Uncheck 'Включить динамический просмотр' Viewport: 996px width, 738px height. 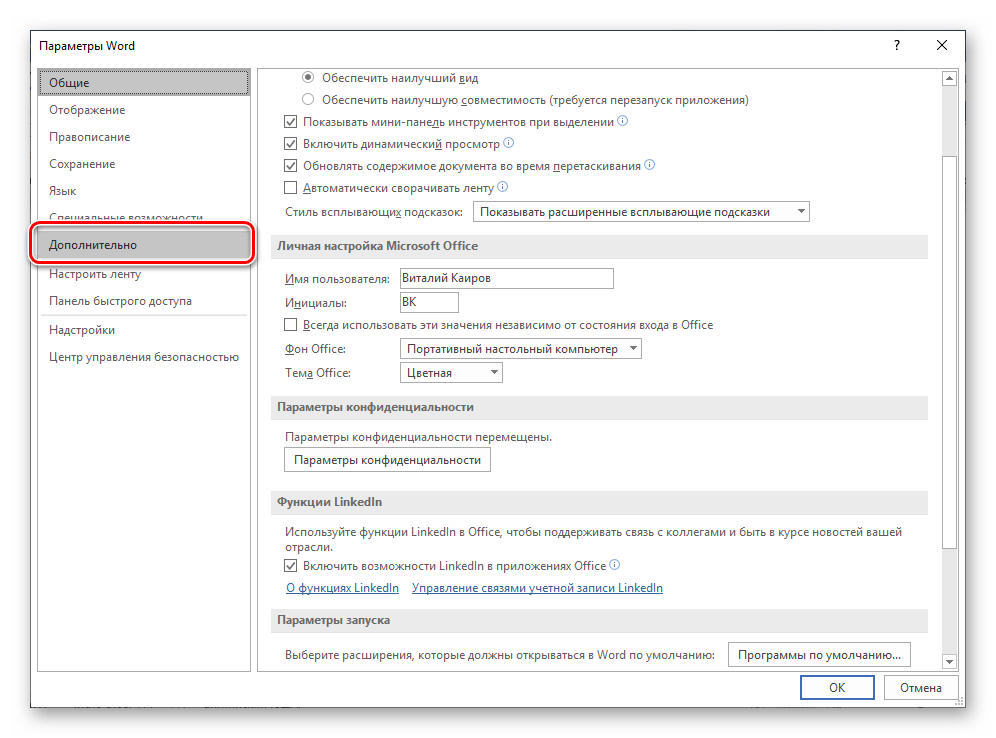[x=291, y=144]
